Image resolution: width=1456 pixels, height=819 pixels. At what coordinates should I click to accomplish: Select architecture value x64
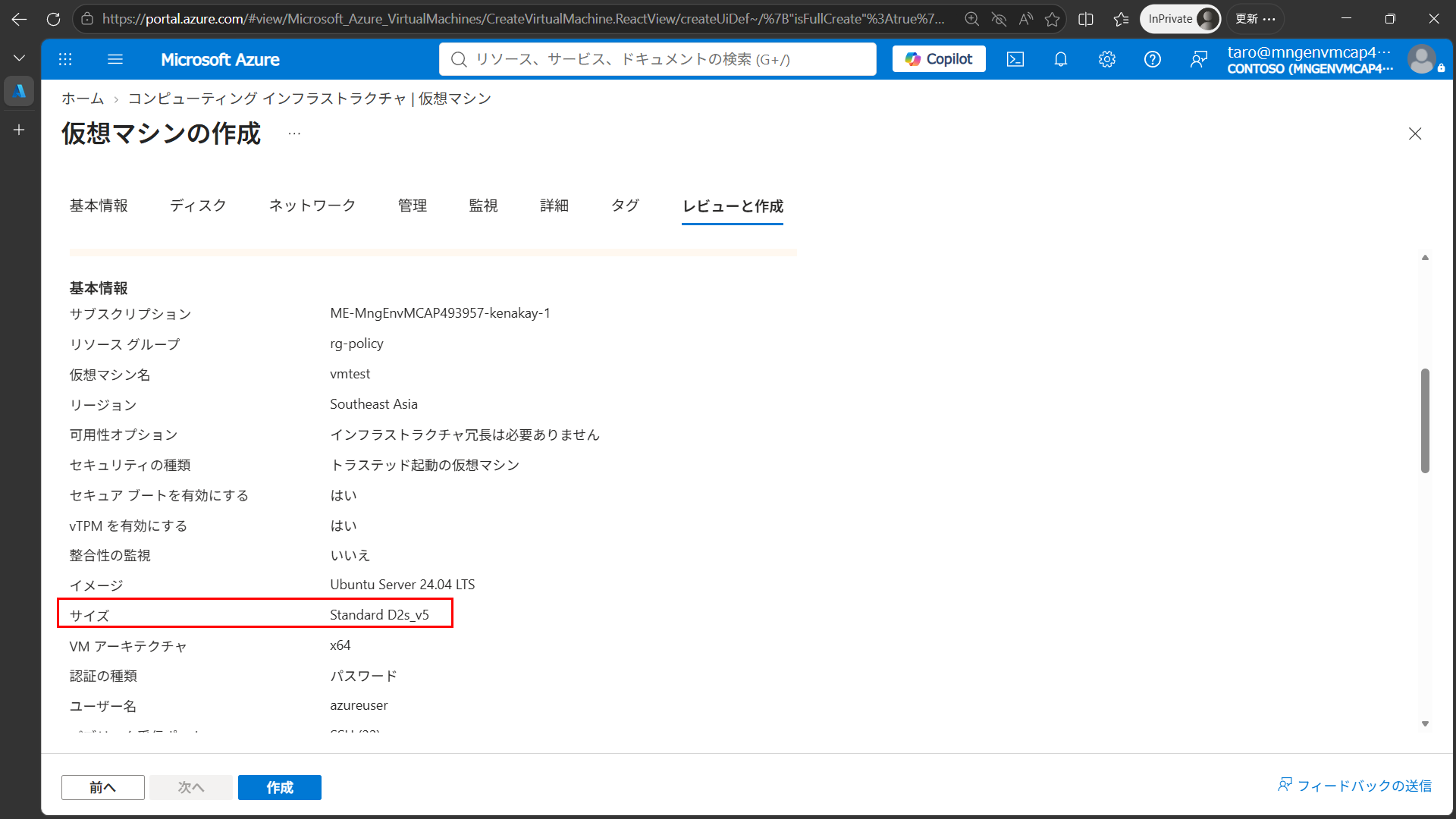point(340,645)
